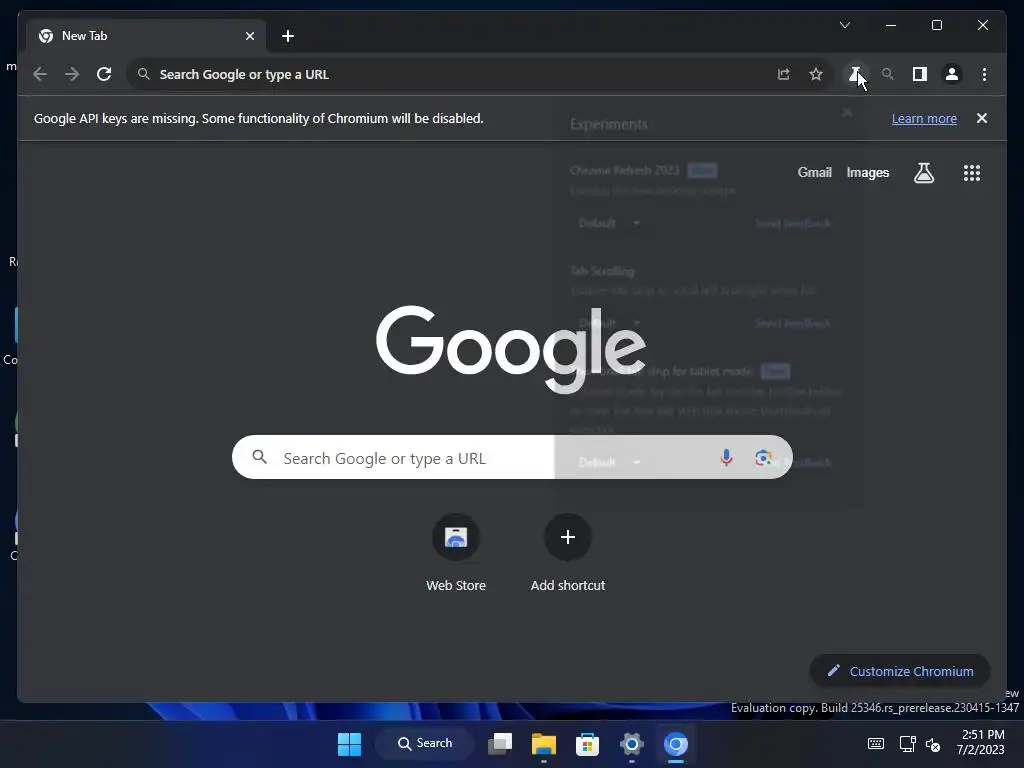Search by image with Google Lens icon
Viewport: 1024px width, 768px height.
(x=763, y=458)
